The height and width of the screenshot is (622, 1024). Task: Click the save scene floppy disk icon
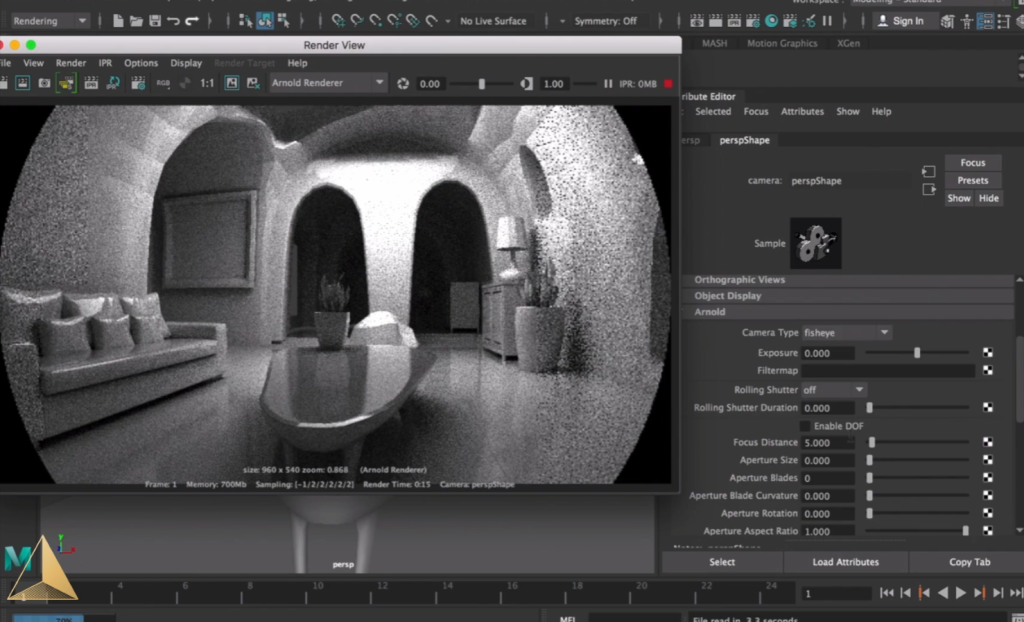(x=154, y=21)
